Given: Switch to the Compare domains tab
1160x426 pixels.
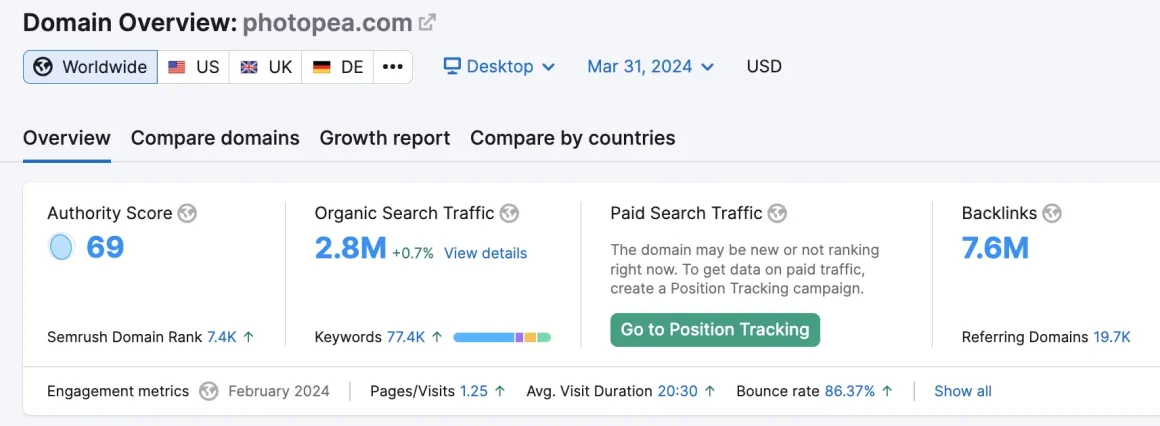Looking at the screenshot, I should pyautogui.click(x=215, y=138).
